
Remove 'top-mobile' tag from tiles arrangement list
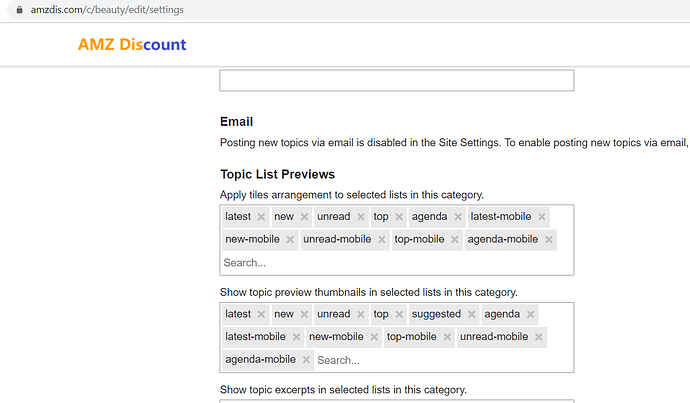click(x=455, y=240)
